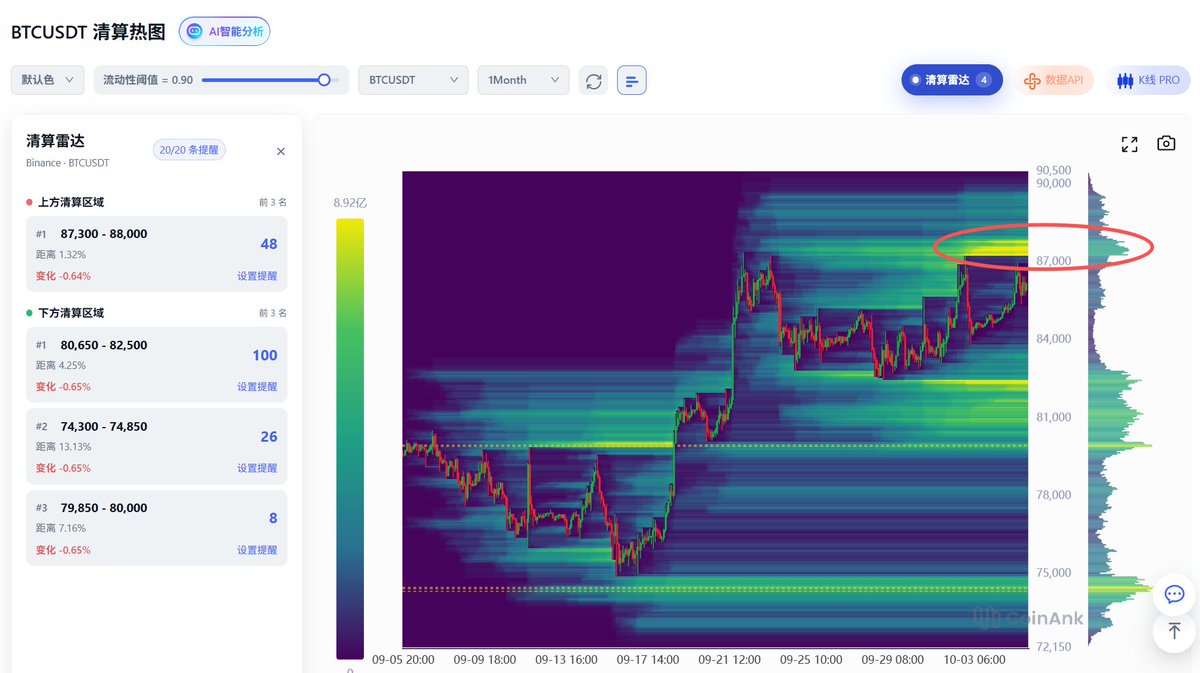Click the 09-21 12:00 time axis label
This screenshot has height=673, width=1200.
point(729,660)
